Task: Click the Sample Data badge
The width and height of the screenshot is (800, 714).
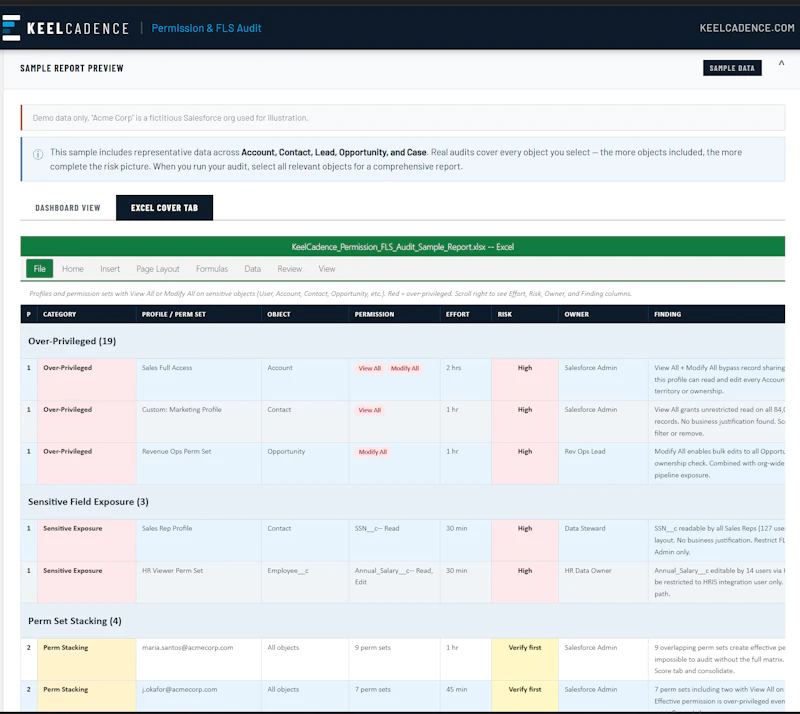Action: pyautogui.click(x=732, y=68)
